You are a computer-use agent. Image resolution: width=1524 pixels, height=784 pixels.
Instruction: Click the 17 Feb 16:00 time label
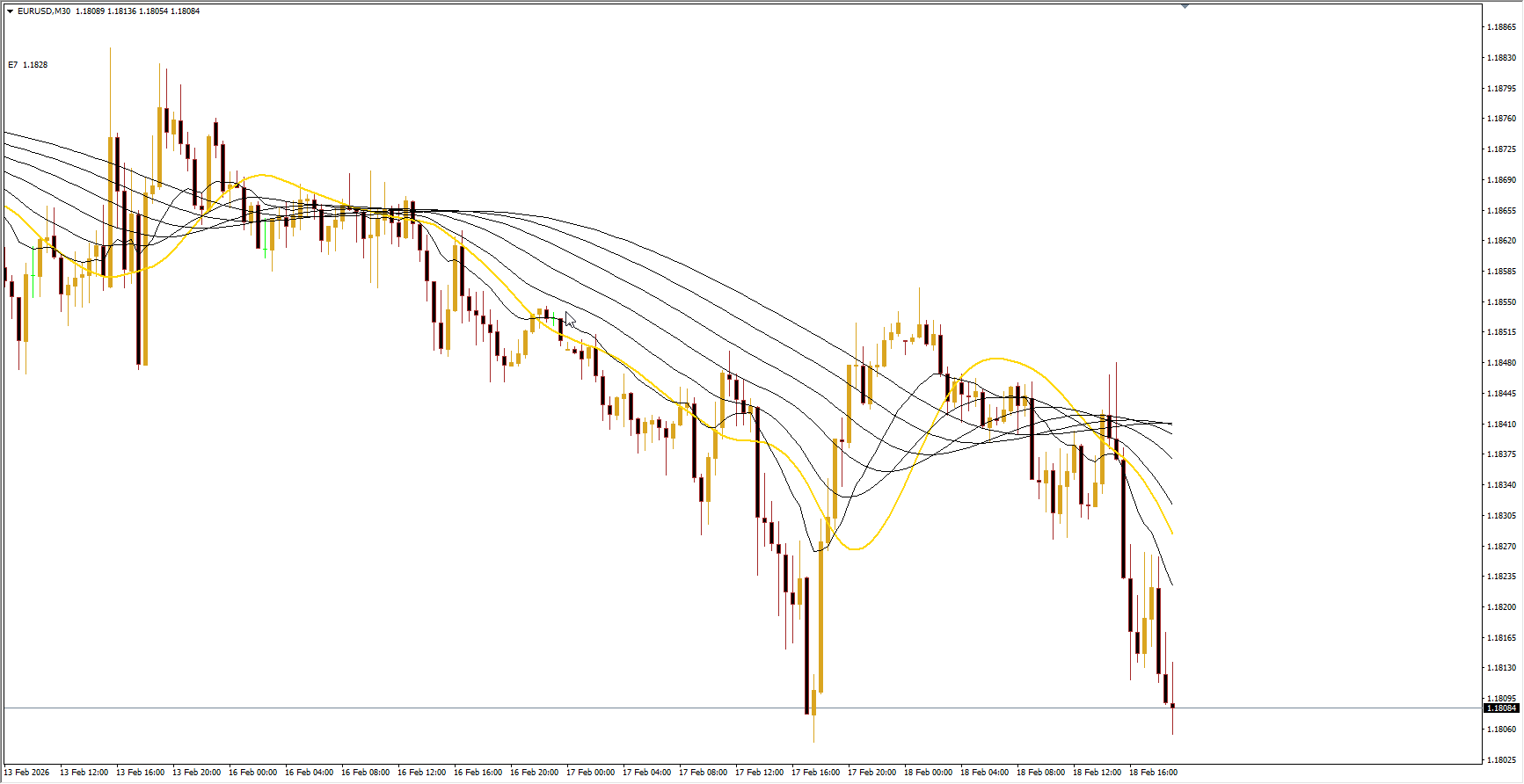click(815, 773)
